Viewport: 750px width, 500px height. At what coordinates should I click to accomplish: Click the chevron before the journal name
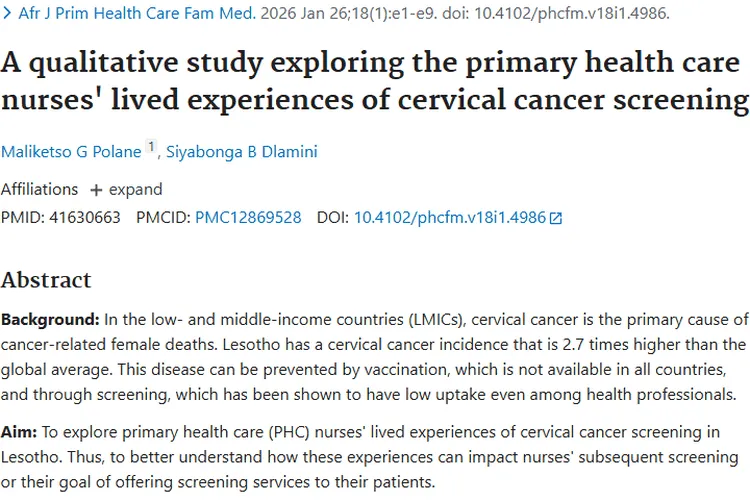(x=8, y=16)
